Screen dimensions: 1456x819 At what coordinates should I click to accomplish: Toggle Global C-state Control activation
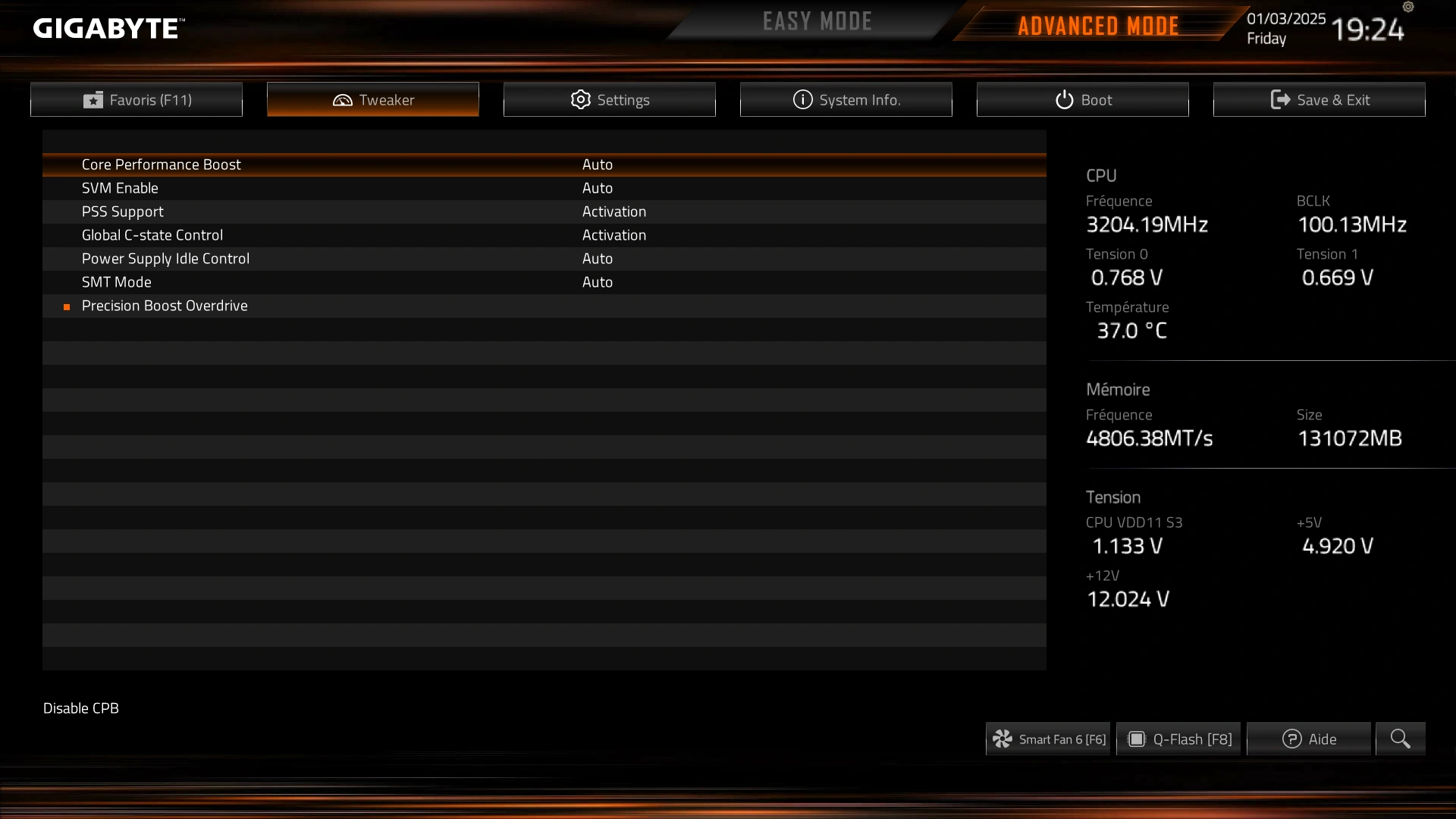click(614, 235)
